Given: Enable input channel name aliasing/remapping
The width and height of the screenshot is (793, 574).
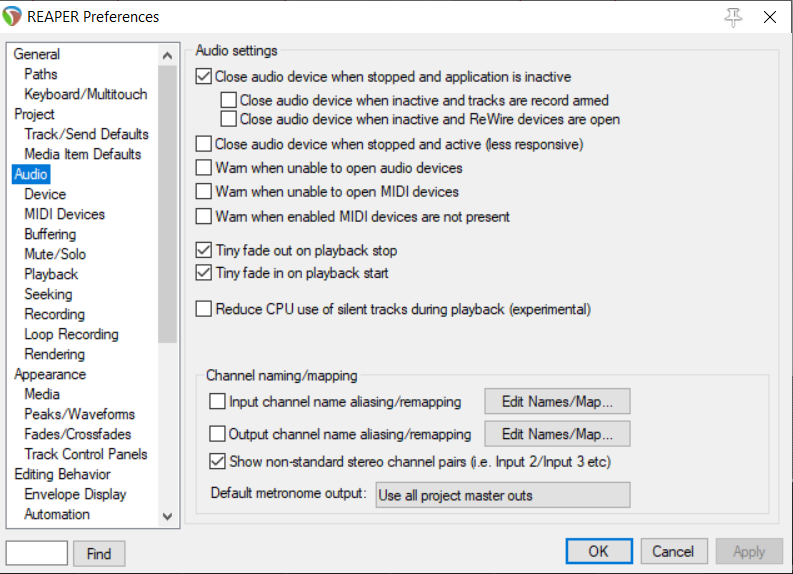Looking at the screenshot, I should pyautogui.click(x=218, y=402).
